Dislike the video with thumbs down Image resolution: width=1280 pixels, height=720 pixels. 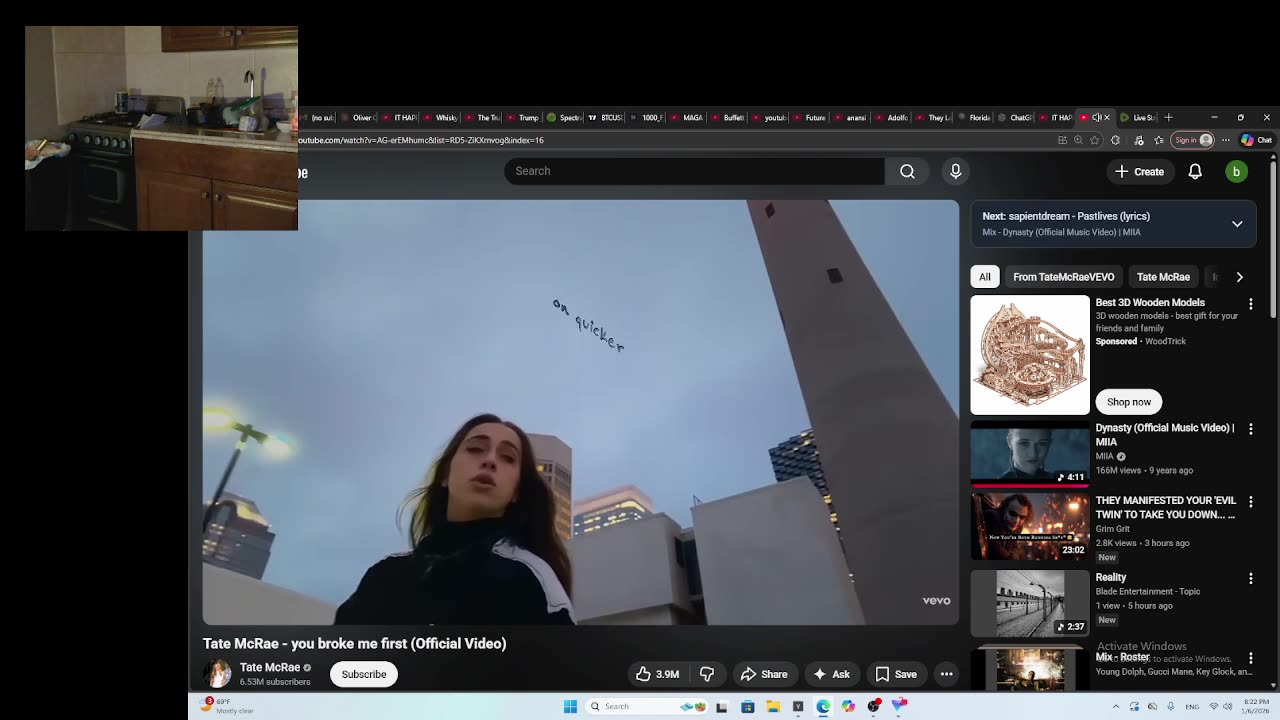point(707,674)
